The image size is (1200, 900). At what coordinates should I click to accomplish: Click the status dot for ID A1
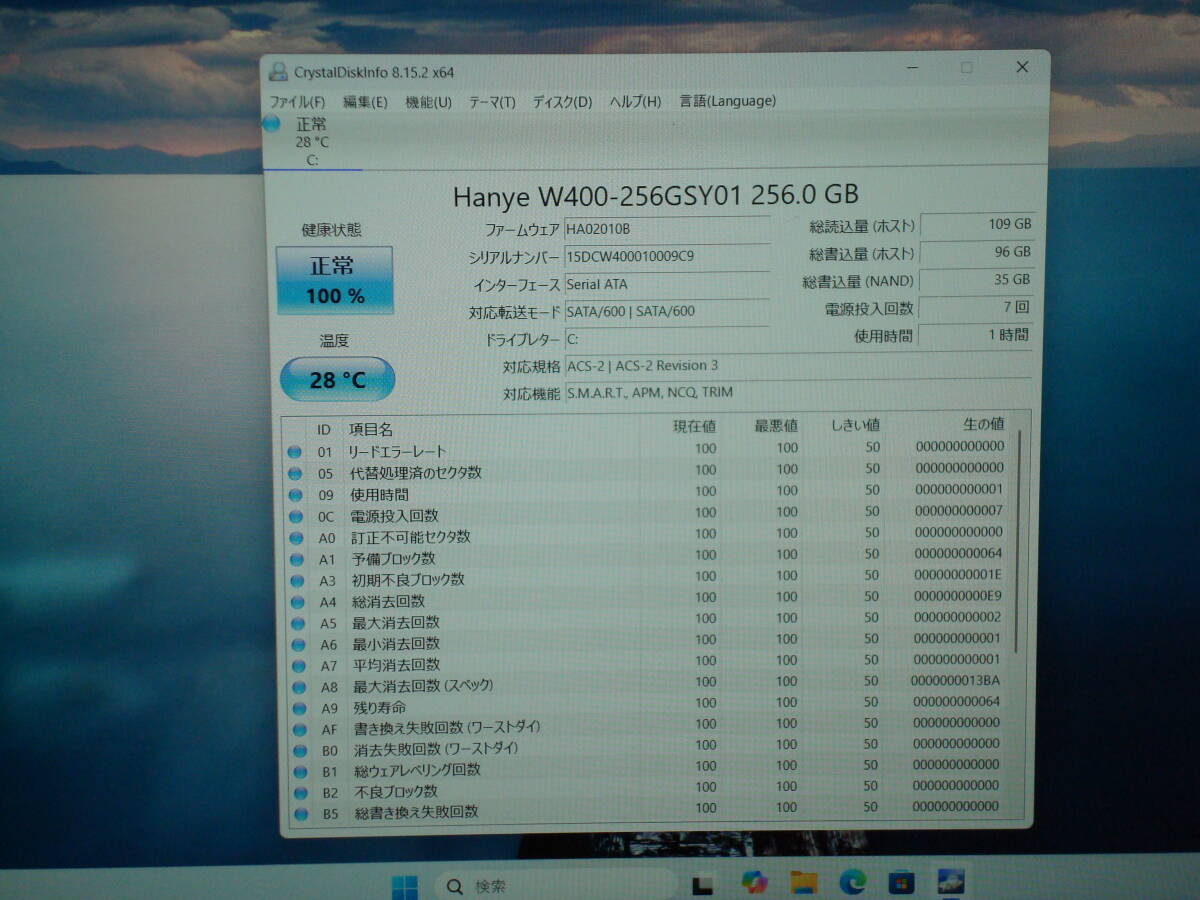pyautogui.click(x=297, y=560)
